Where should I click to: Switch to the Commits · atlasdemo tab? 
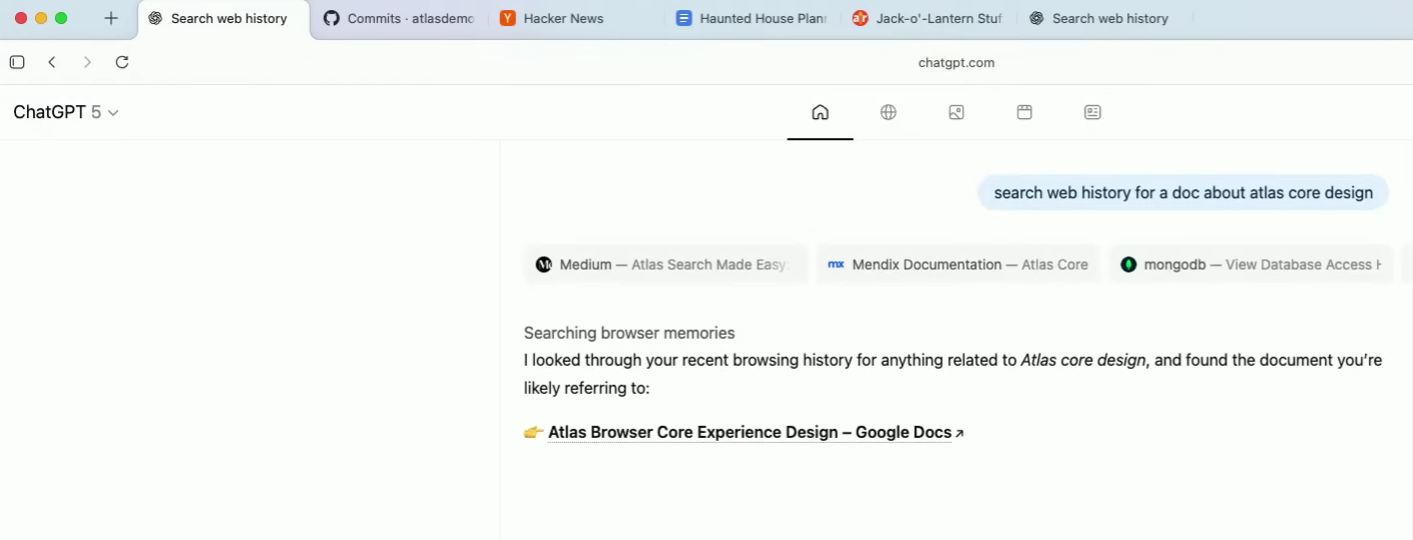pyautogui.click(x=399, y=18)
